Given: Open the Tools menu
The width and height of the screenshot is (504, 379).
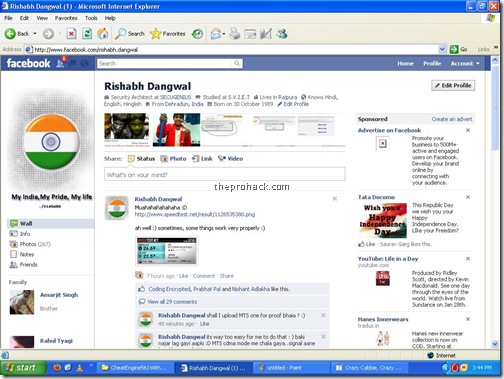Looking at the screenshot, I should tap(91, 18).
